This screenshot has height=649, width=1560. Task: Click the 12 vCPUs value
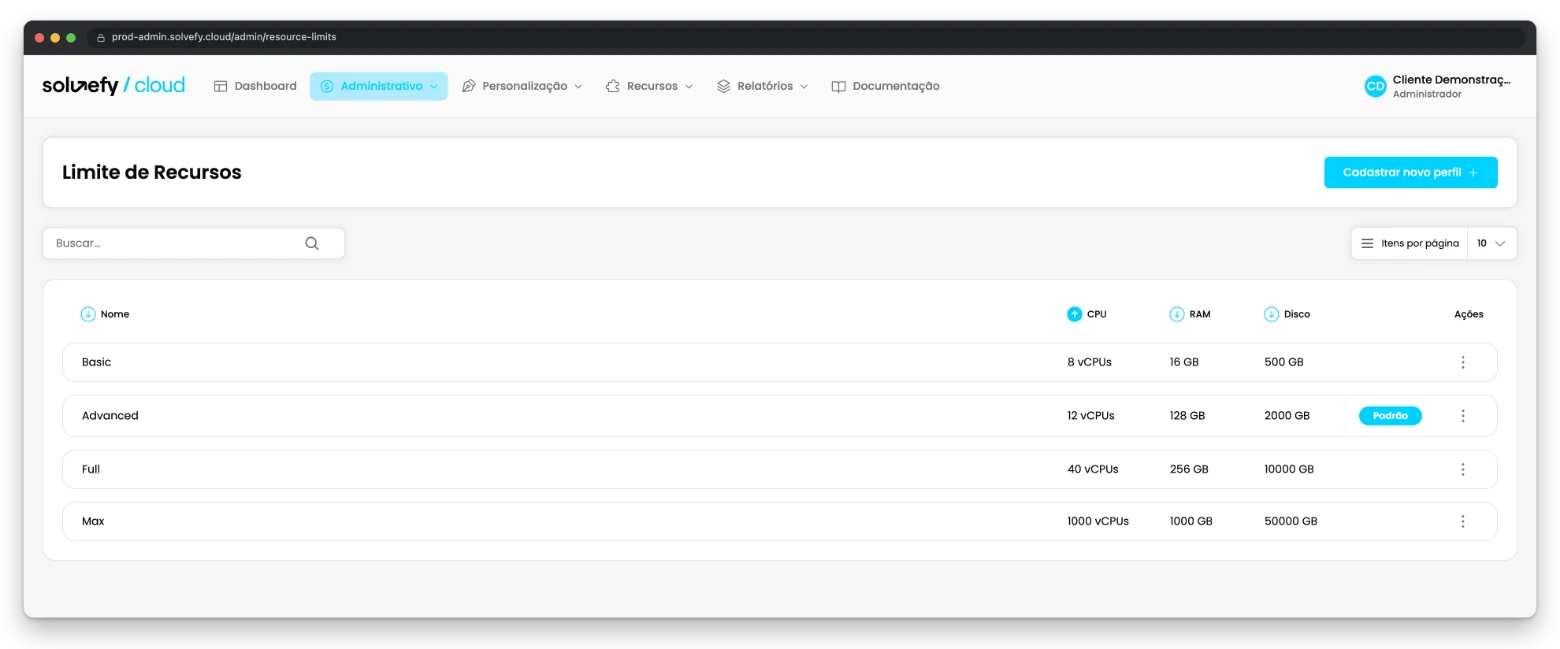[x=1091, y=416]
